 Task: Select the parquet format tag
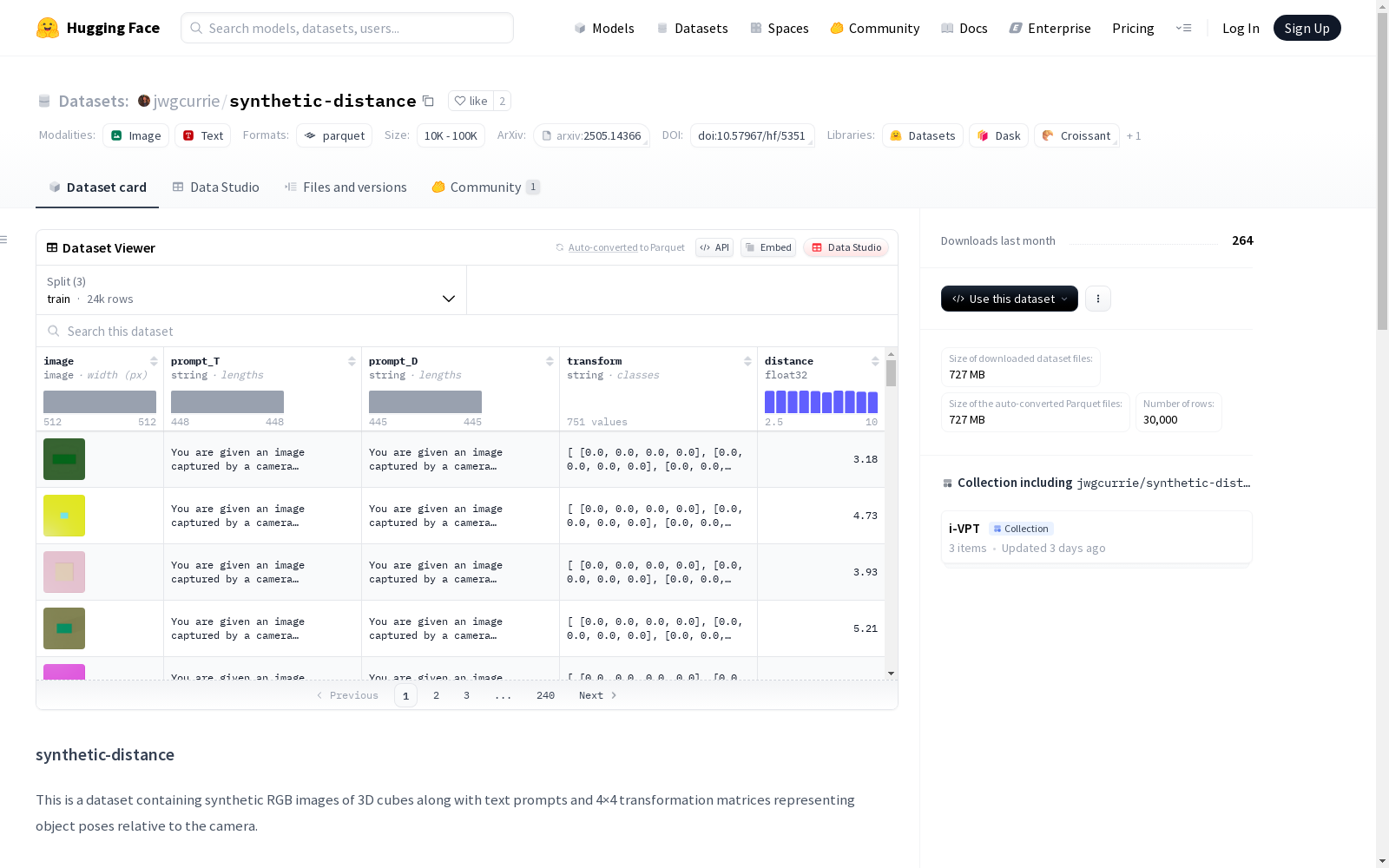334,135
